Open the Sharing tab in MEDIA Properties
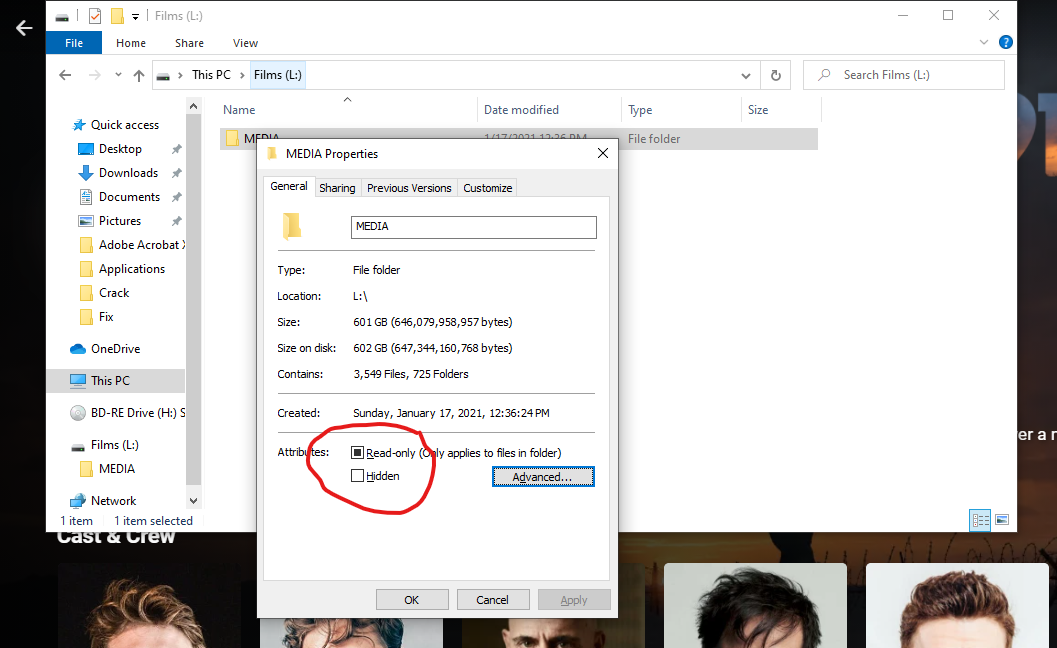The width and height of the screenshot is (1057, 648). [x=337, y=188]
